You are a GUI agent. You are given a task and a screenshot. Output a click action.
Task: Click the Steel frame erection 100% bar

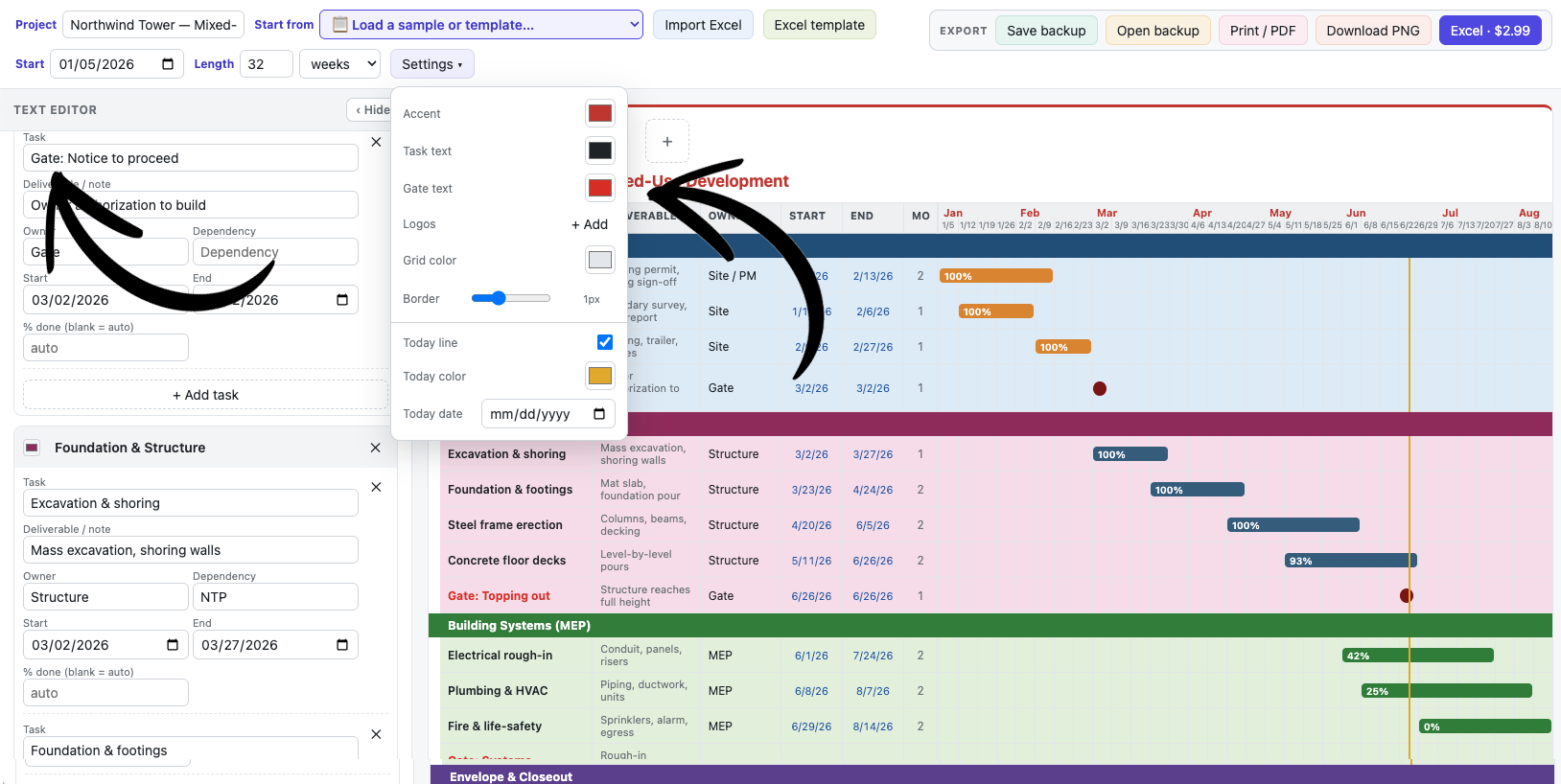pos(1293,525)
